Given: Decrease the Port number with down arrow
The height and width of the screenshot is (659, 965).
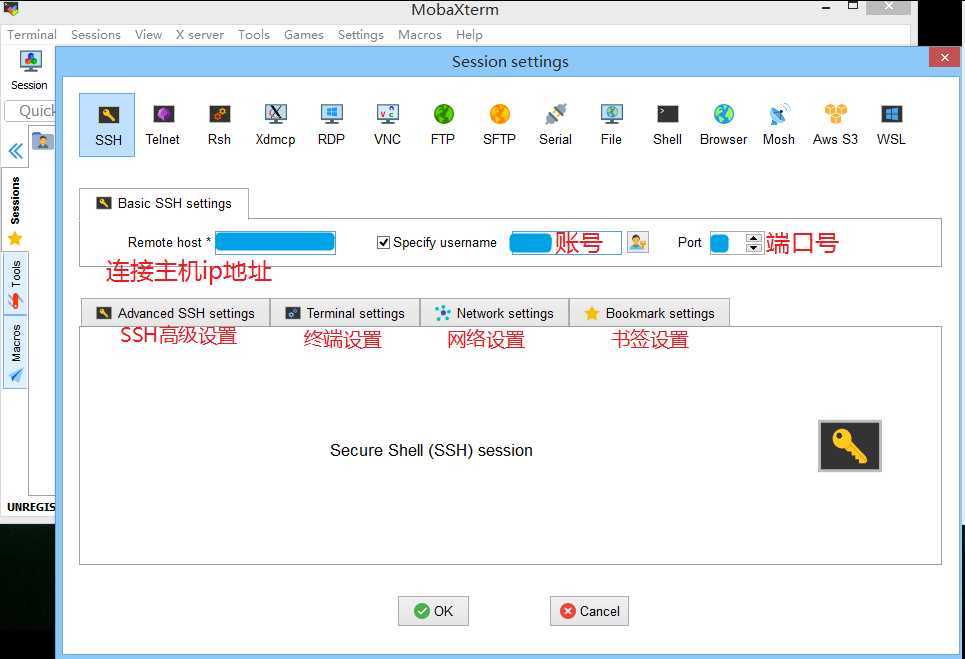Looking at the screenshot, I should tap(754, 248).
